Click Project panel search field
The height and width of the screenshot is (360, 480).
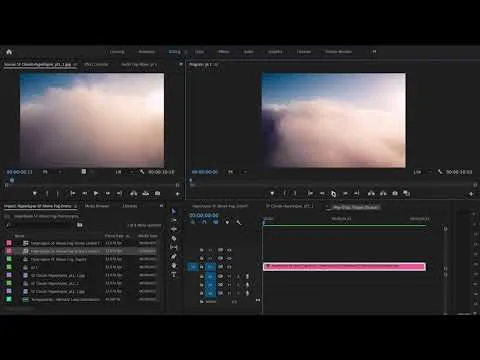coord(42,225)
